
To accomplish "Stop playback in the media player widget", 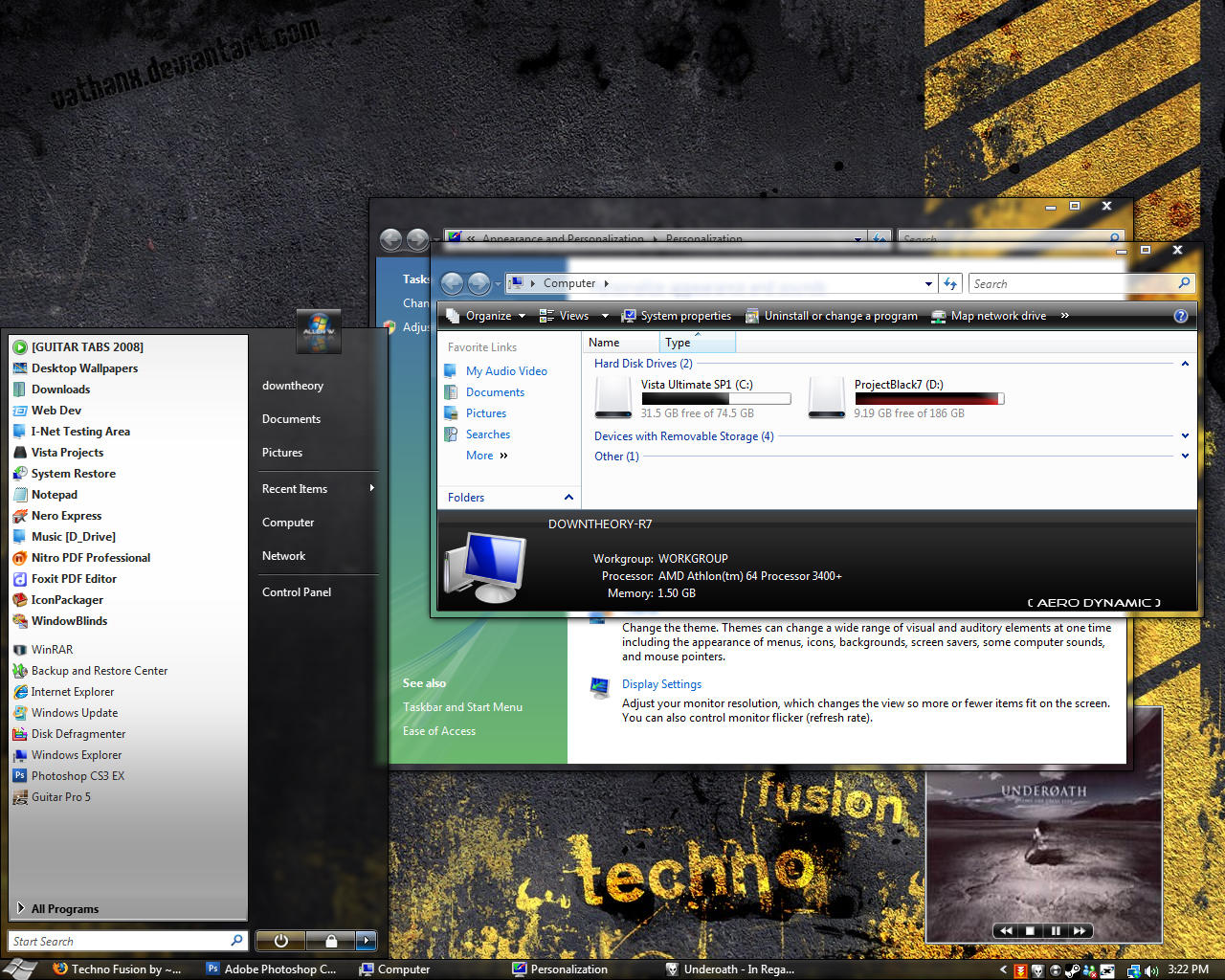I will tap(1030, 930).
